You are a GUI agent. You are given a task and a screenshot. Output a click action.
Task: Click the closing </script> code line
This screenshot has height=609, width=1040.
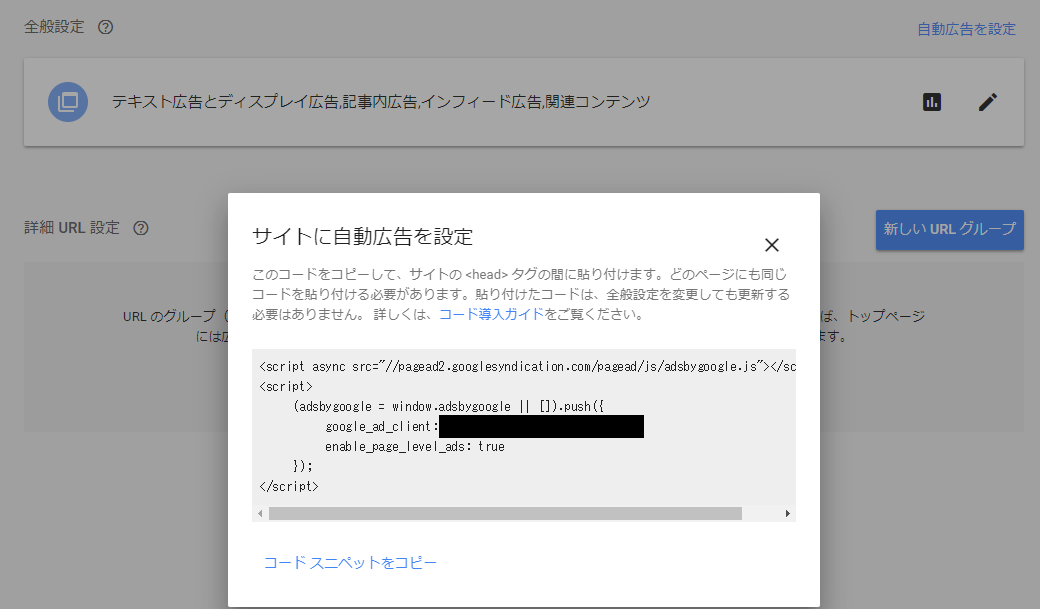289,486
